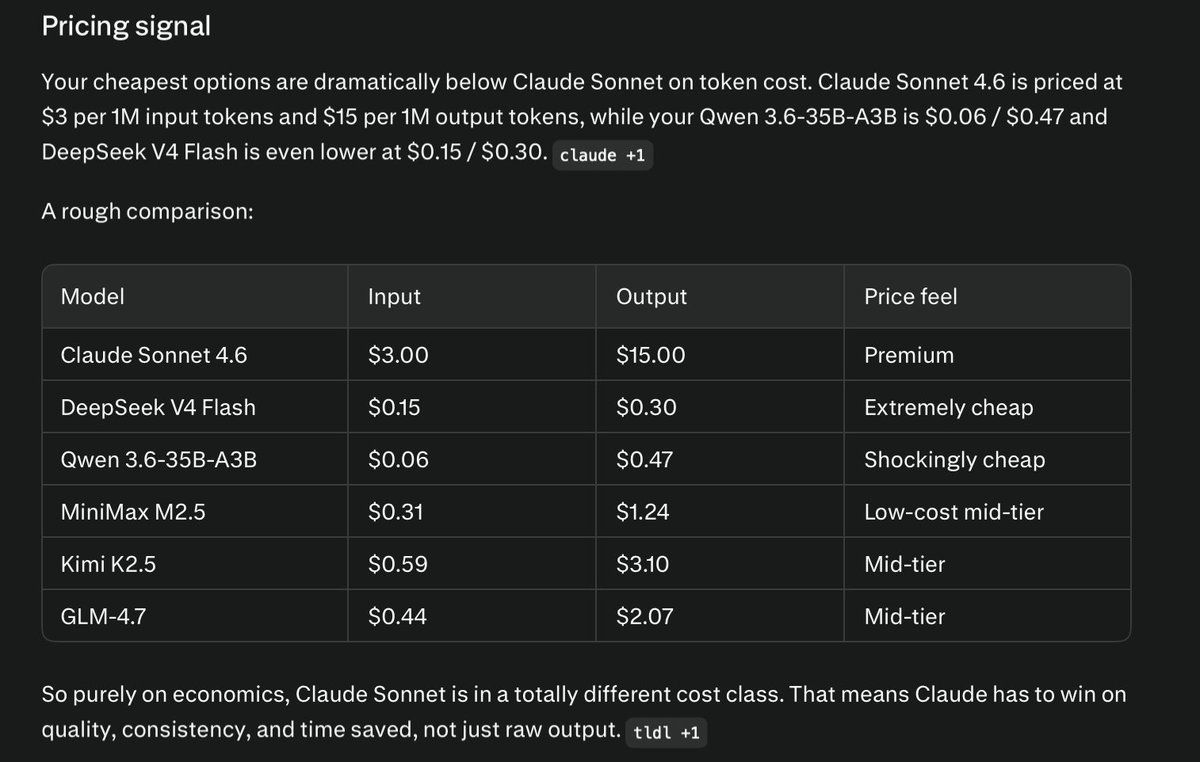1200x762 pixels.
Task: Open the 'tldl +1' citation chip
Action: [667, 732]
